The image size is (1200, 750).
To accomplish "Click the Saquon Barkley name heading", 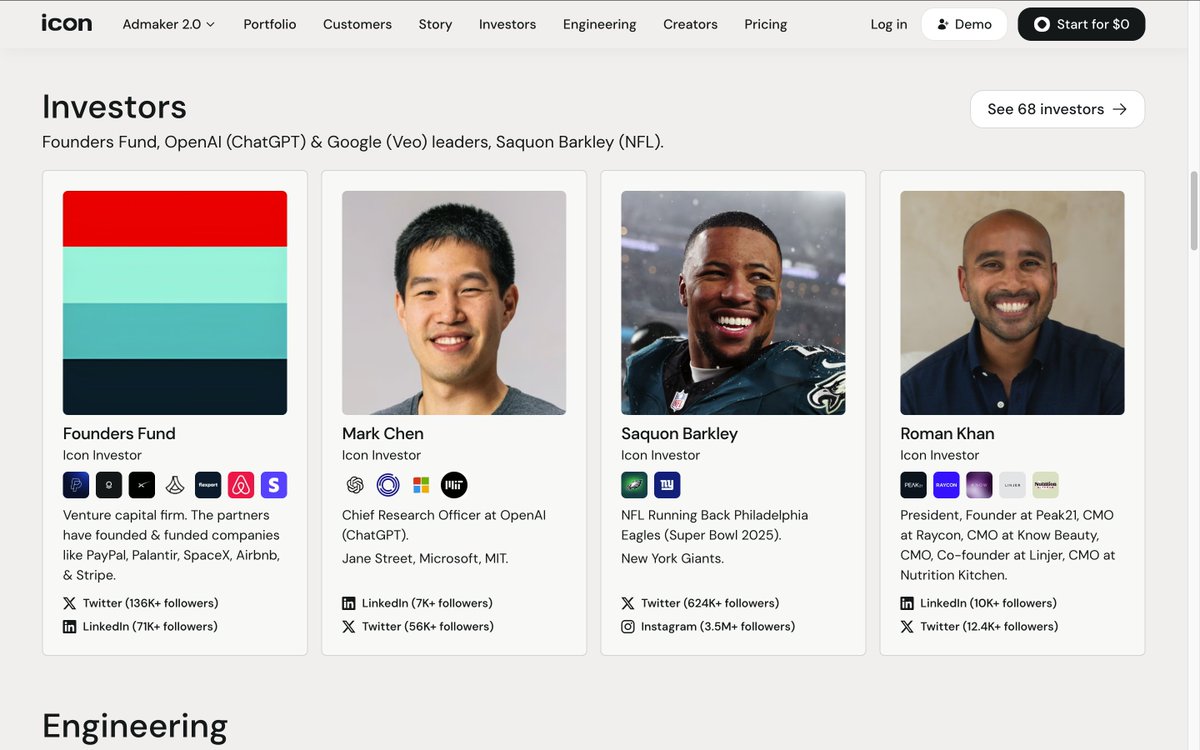I will 679,433.
